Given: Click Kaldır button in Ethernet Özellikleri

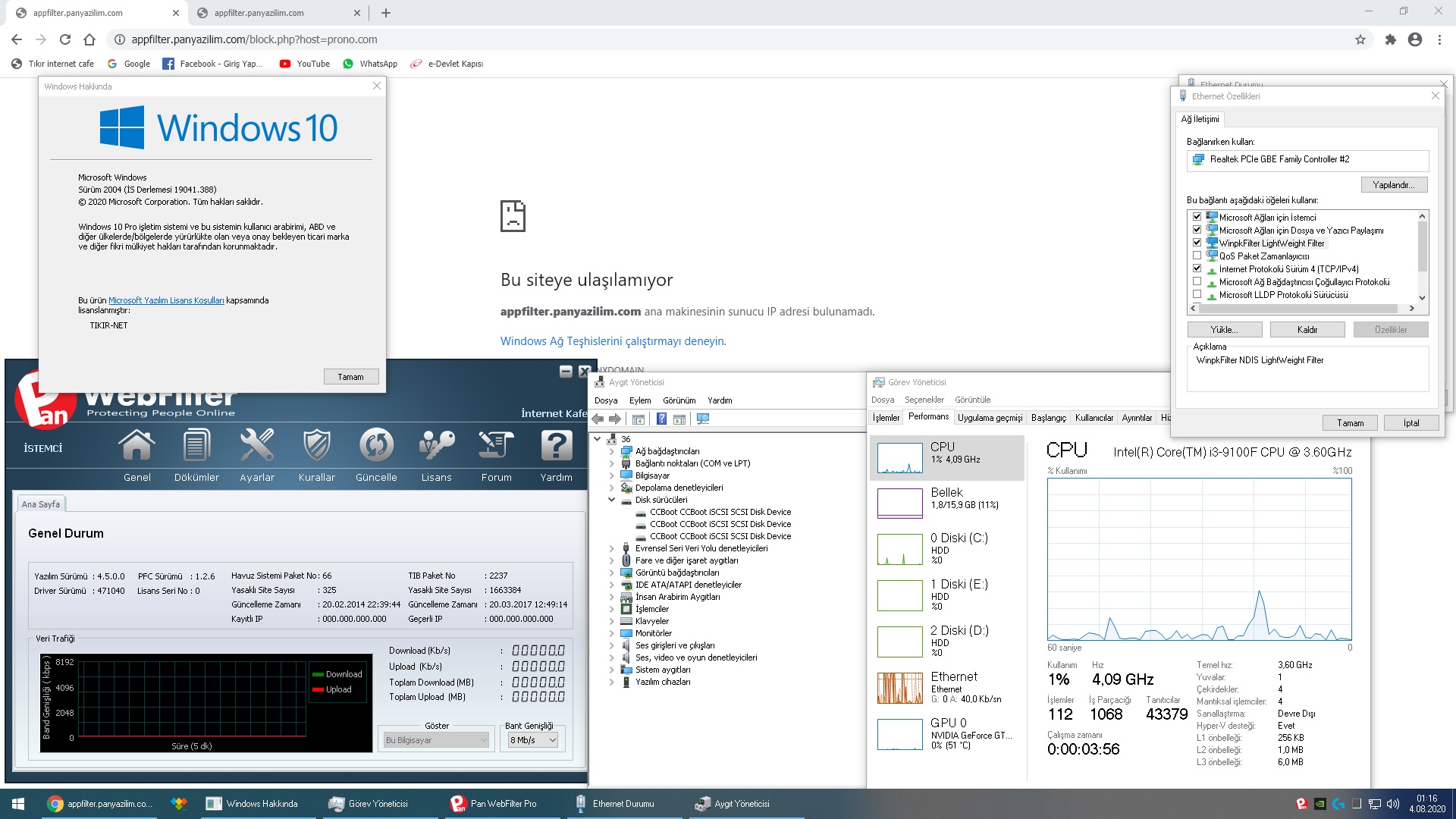Looking at the screenshot, I should (1307, 330).
